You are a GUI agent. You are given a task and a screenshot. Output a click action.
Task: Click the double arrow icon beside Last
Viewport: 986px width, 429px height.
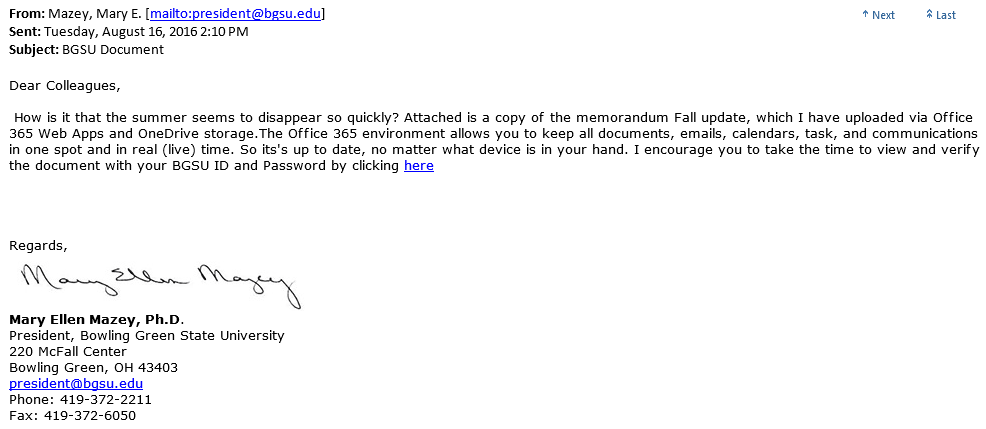pyautogui.click(x=929, y=15)
